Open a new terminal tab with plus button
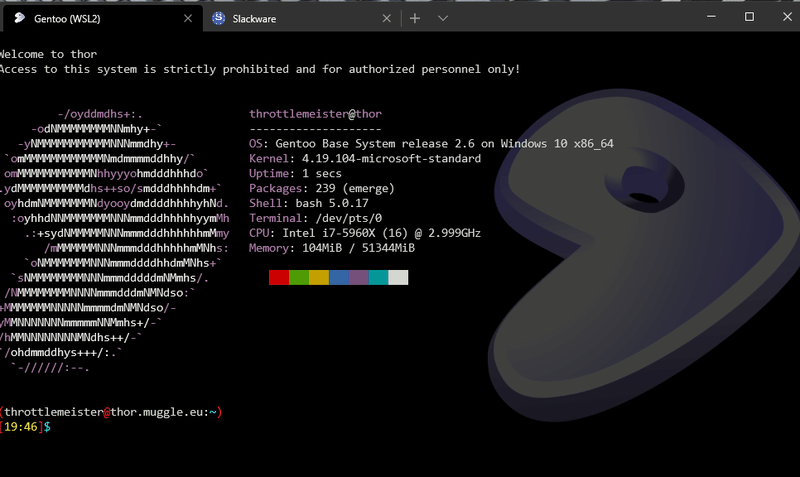Screen dimensions: 800x477 coord(415,18)
